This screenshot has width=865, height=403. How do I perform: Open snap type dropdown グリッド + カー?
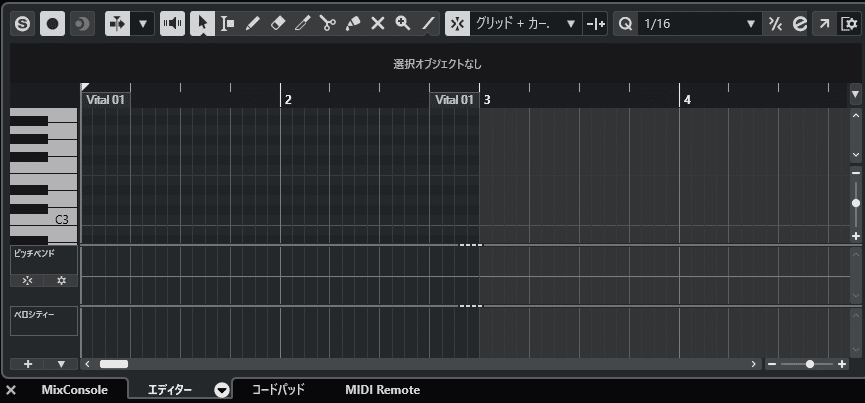click(526, 24)
